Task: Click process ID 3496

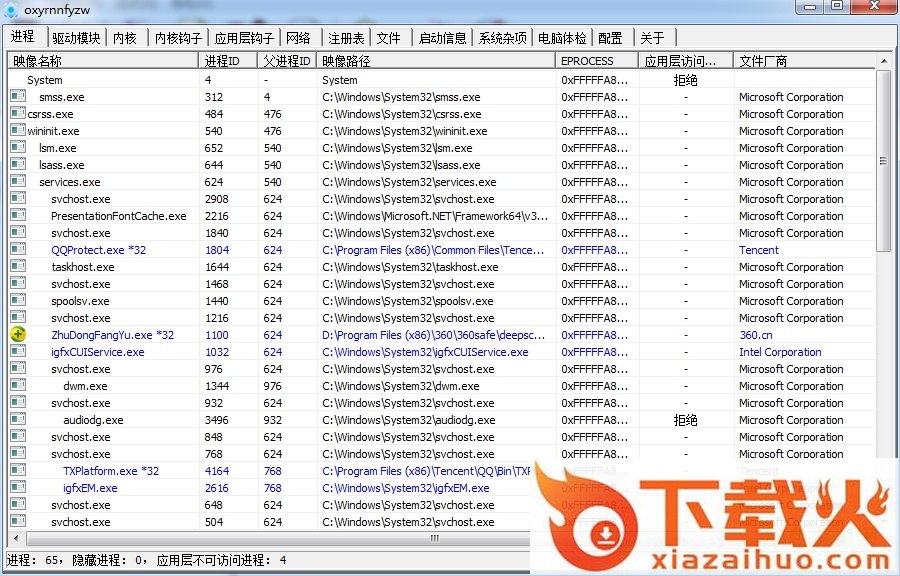Action: pyautogui.click(x=216, y=420)
